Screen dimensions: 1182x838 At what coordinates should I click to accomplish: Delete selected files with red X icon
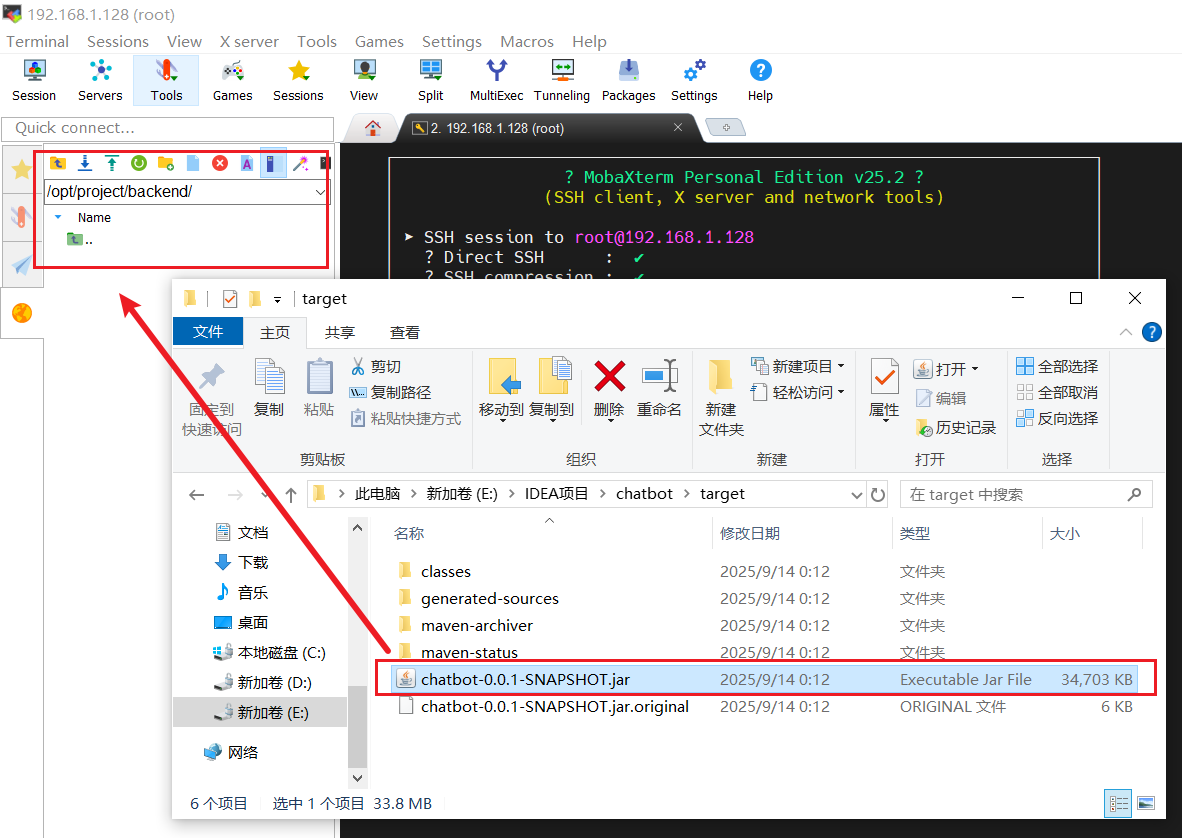click(x=219, y=163)
